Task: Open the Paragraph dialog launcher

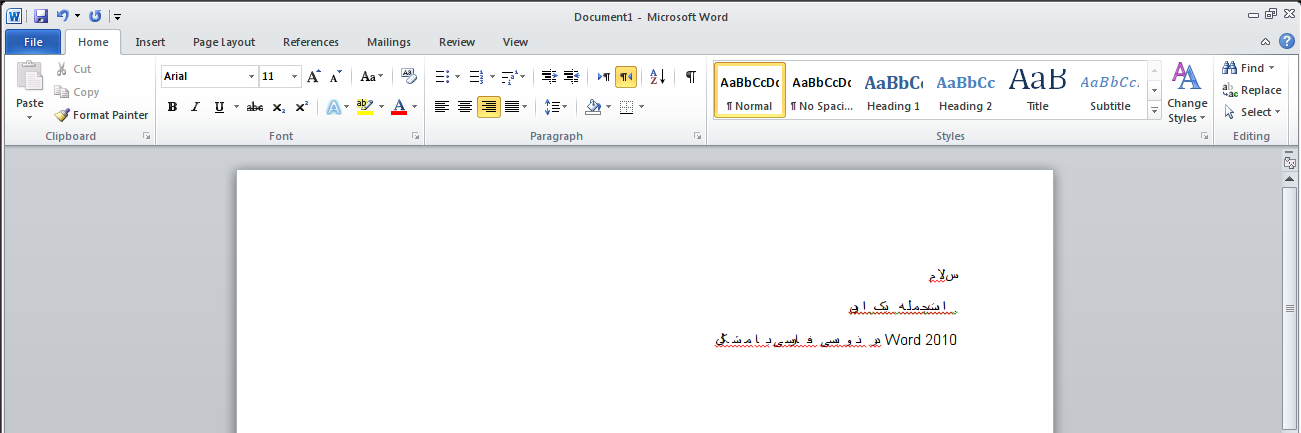Action: click(x=698, y=136)
